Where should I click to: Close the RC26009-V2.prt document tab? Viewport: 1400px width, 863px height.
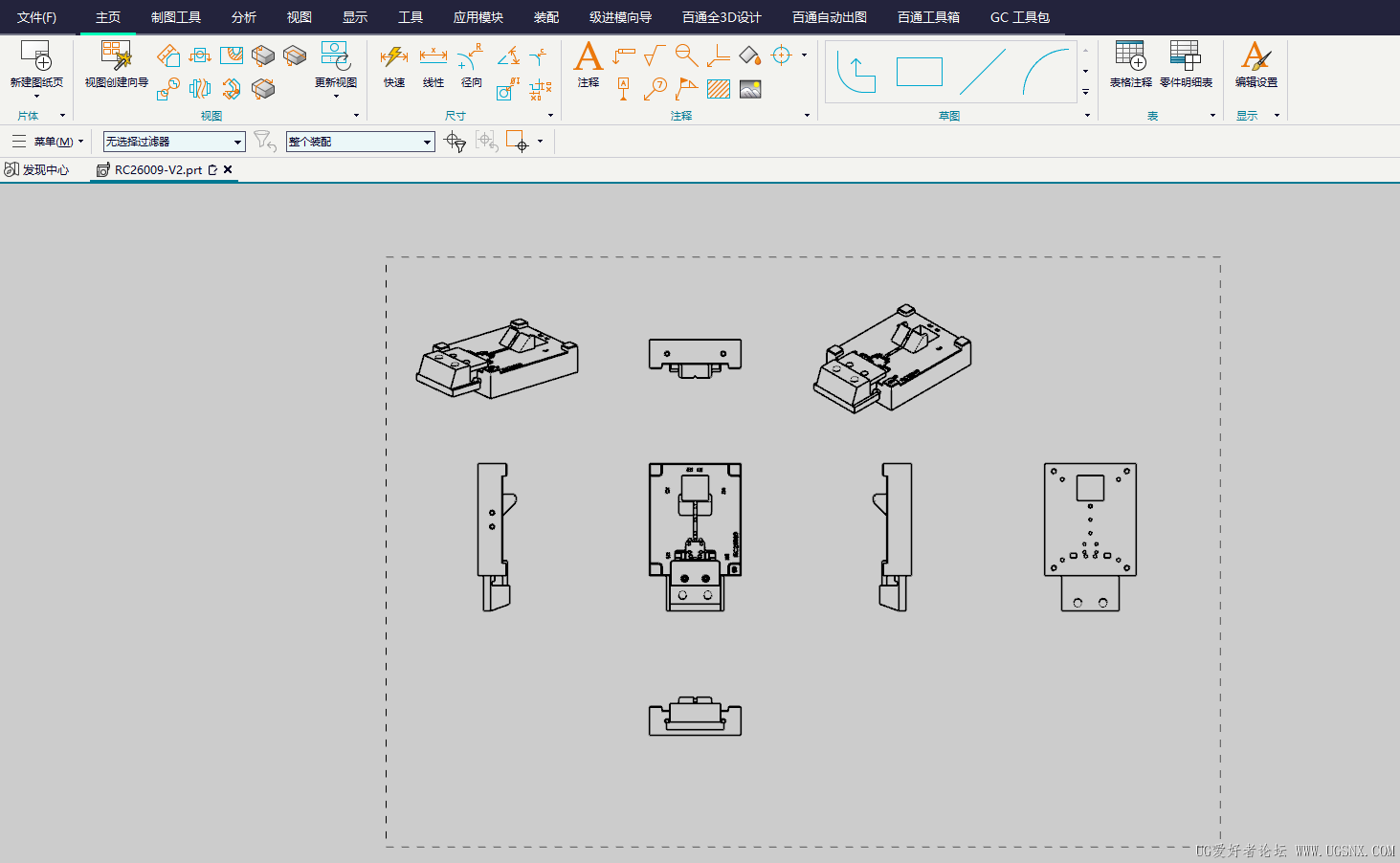click(228, 169)
